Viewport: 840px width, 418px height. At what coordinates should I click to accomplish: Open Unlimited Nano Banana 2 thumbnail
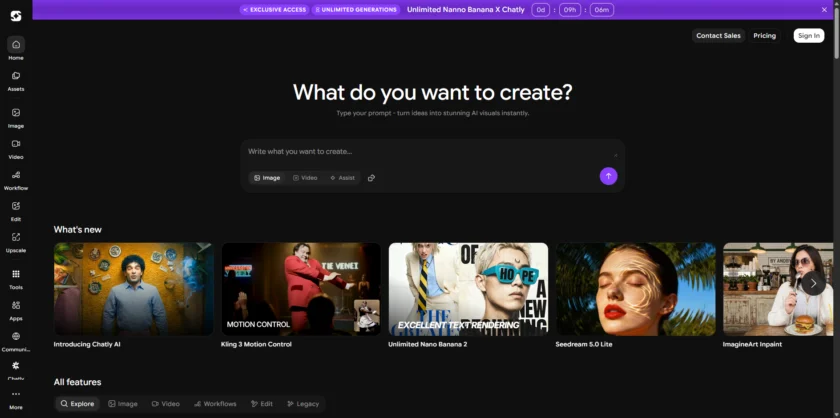point(468,289)
